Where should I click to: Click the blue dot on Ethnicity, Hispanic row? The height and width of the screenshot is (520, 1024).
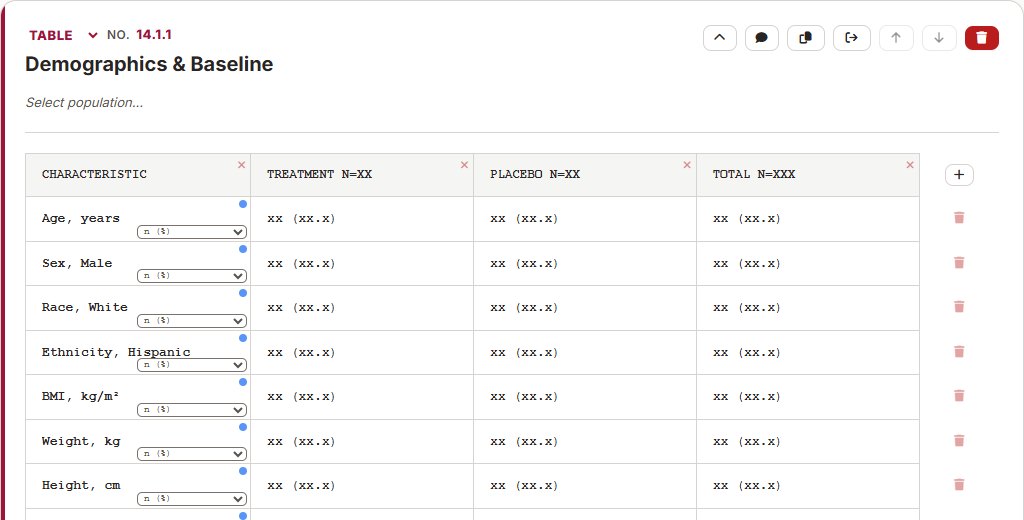(x=243, y=338)
